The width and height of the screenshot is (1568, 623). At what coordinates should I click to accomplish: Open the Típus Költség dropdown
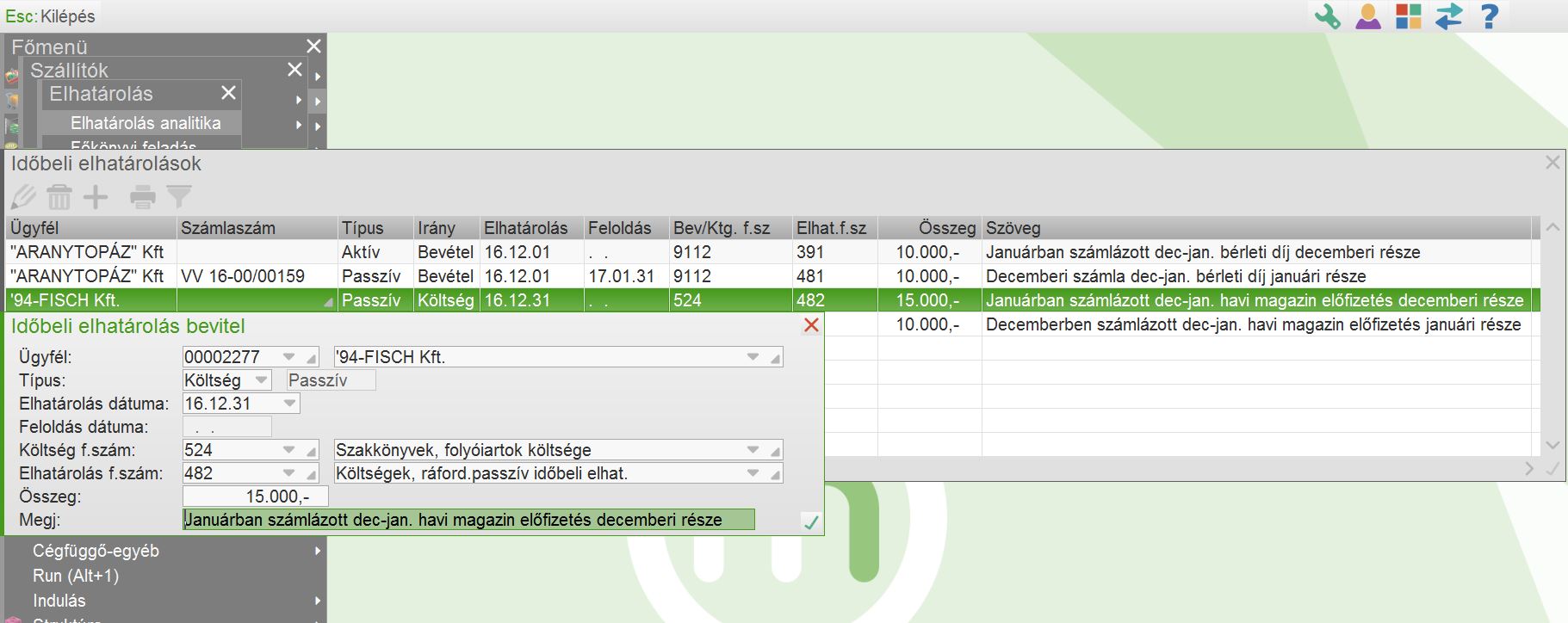pos(261,380)
